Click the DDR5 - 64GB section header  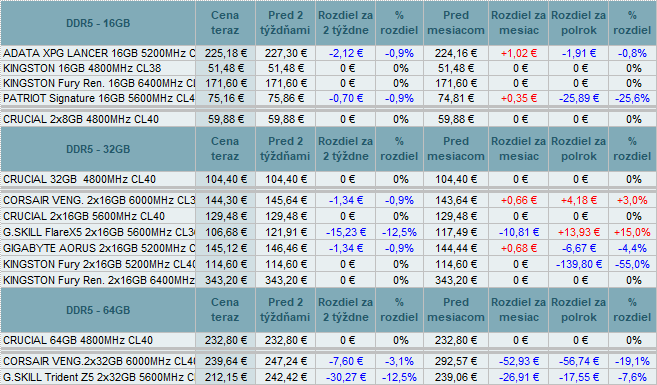pos(98,310)
